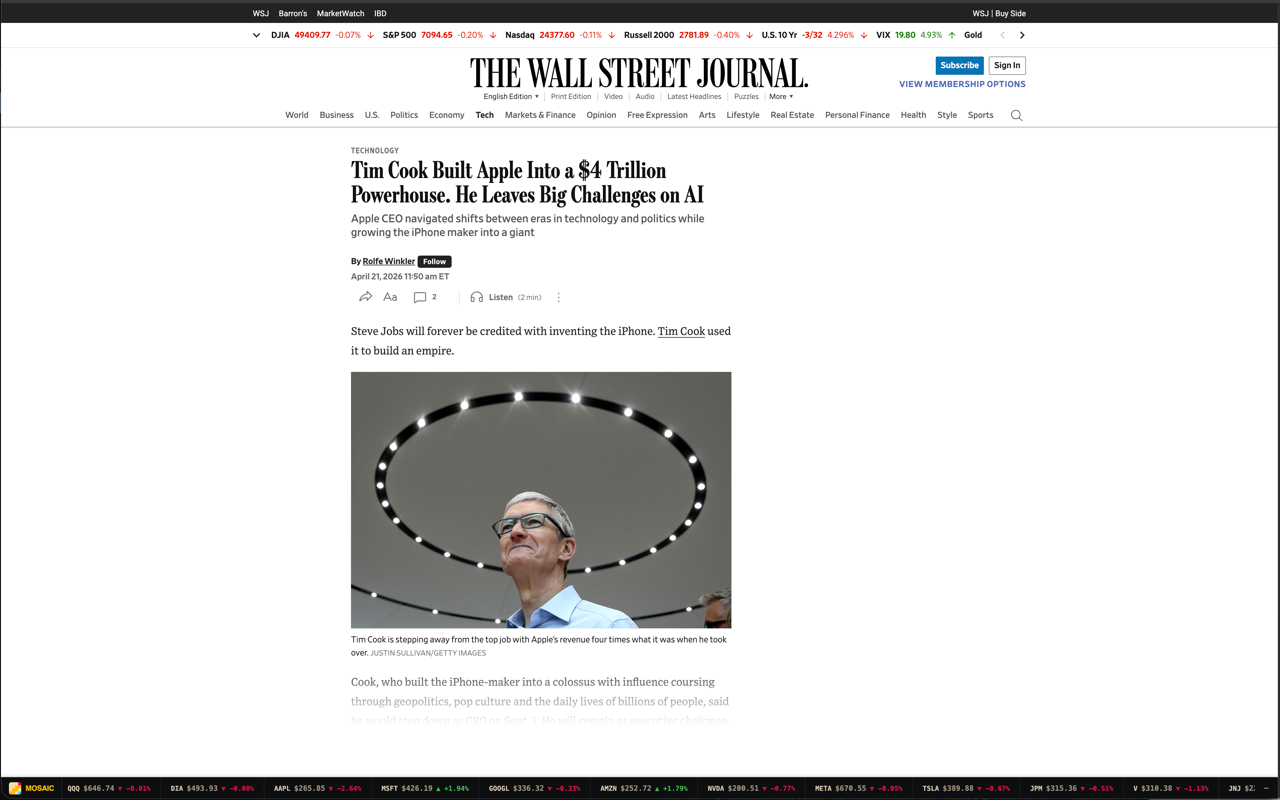
Task: Click the Nasdaq index quote
Action: [x=560, y=35]
